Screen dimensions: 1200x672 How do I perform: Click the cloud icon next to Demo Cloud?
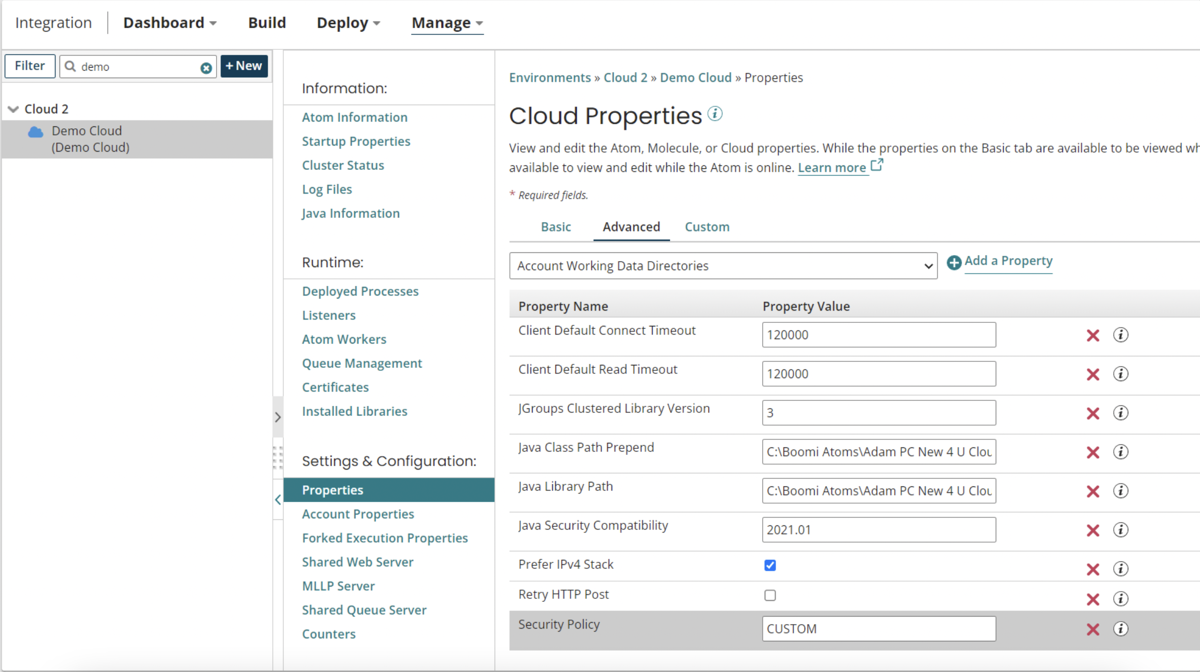click(34, 131)
